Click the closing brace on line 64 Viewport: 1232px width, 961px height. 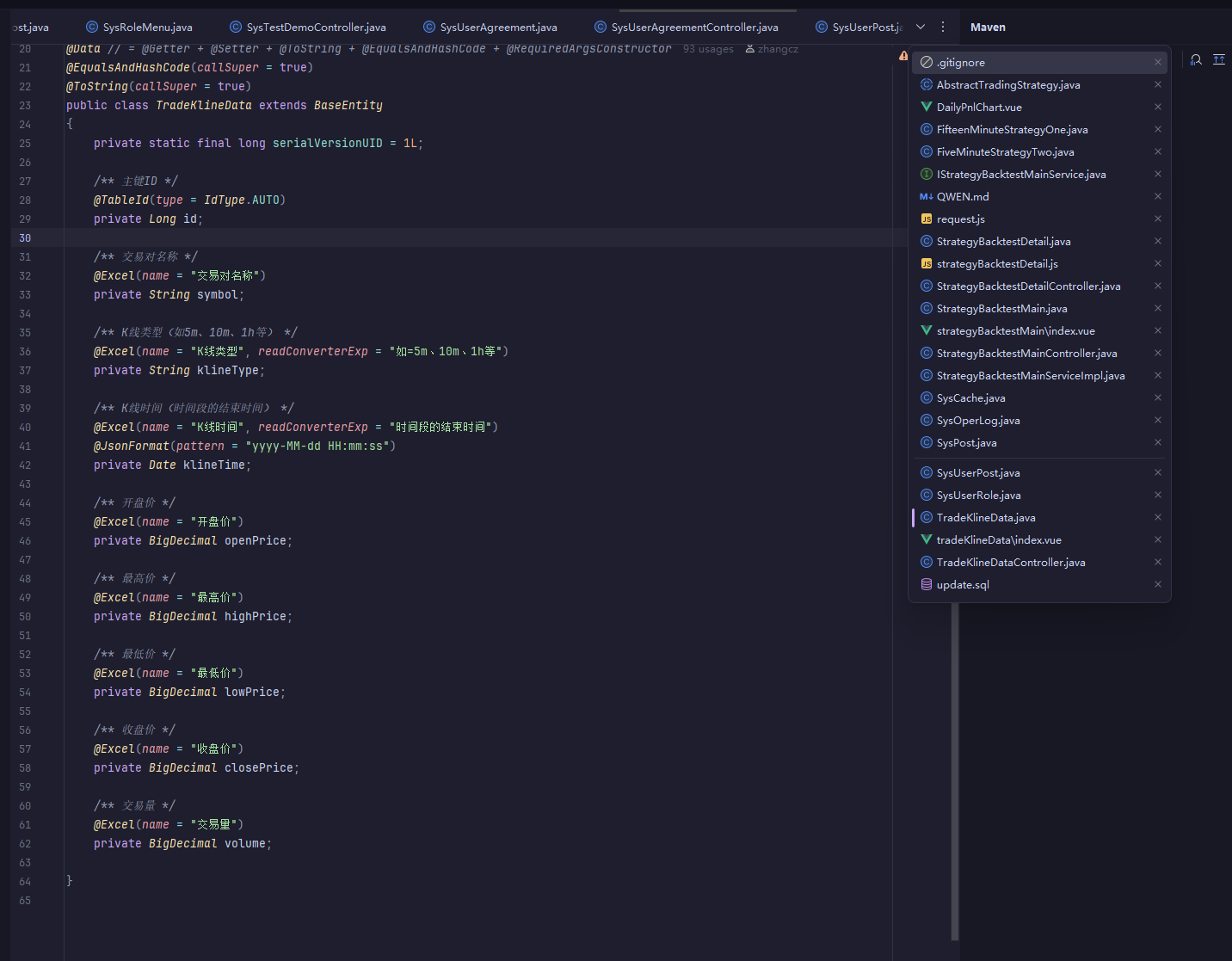(70, 881)
